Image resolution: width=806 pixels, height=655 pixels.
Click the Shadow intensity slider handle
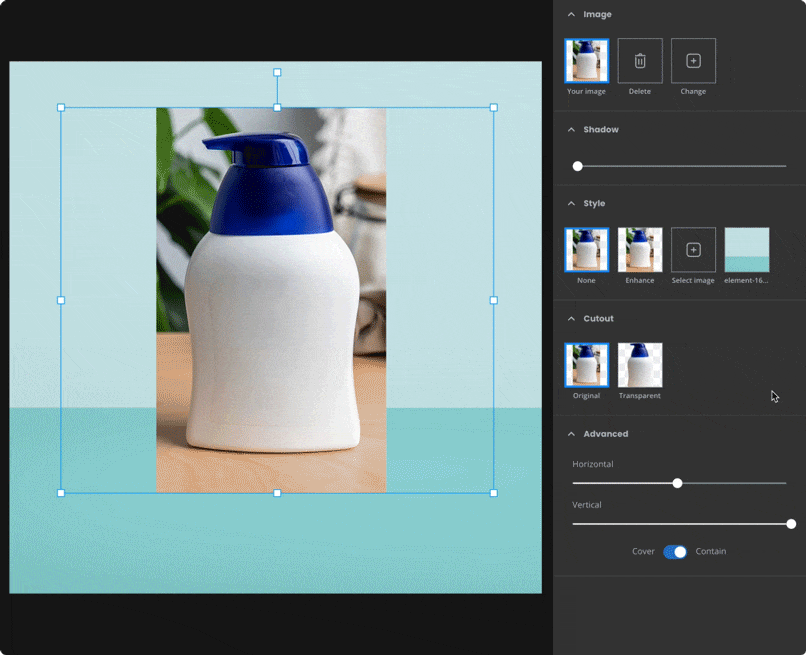pyautogui.click(x=577, y=166)
